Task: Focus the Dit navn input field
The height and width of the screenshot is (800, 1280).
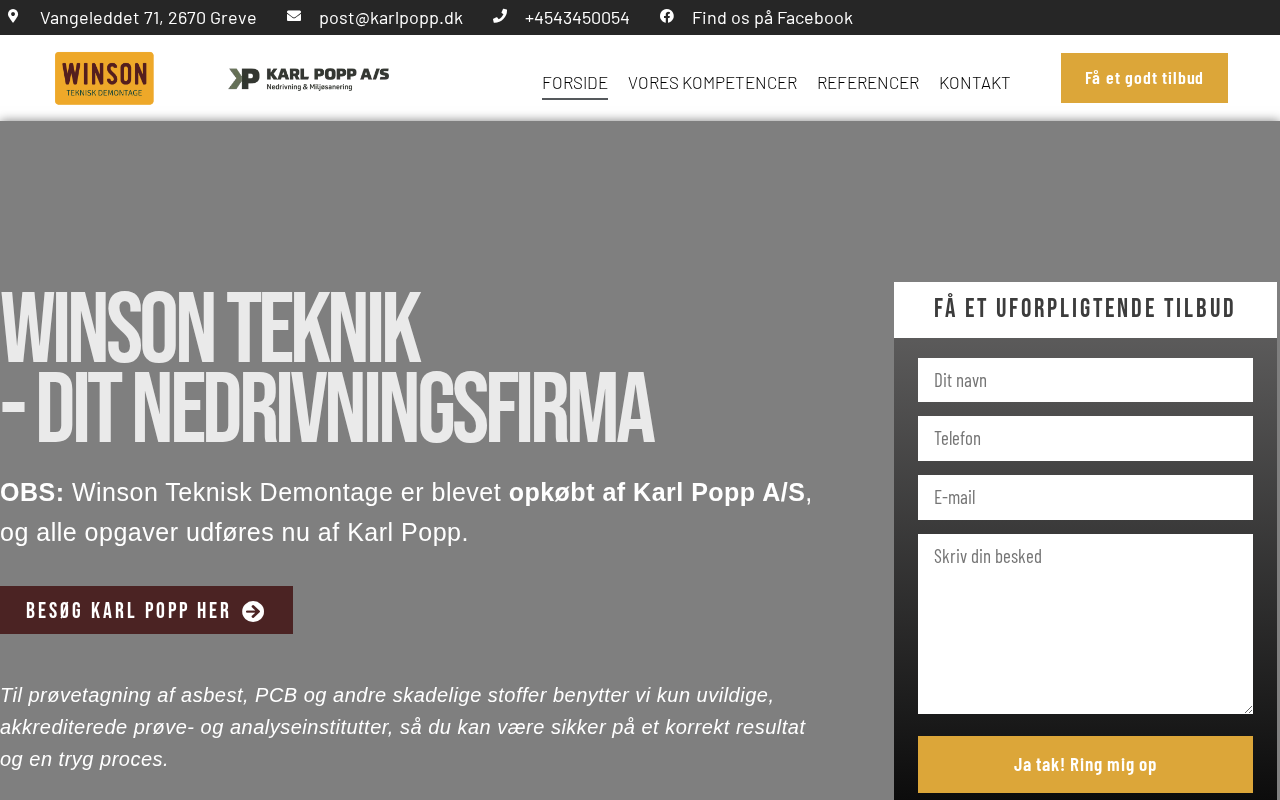Action: 1085,380
